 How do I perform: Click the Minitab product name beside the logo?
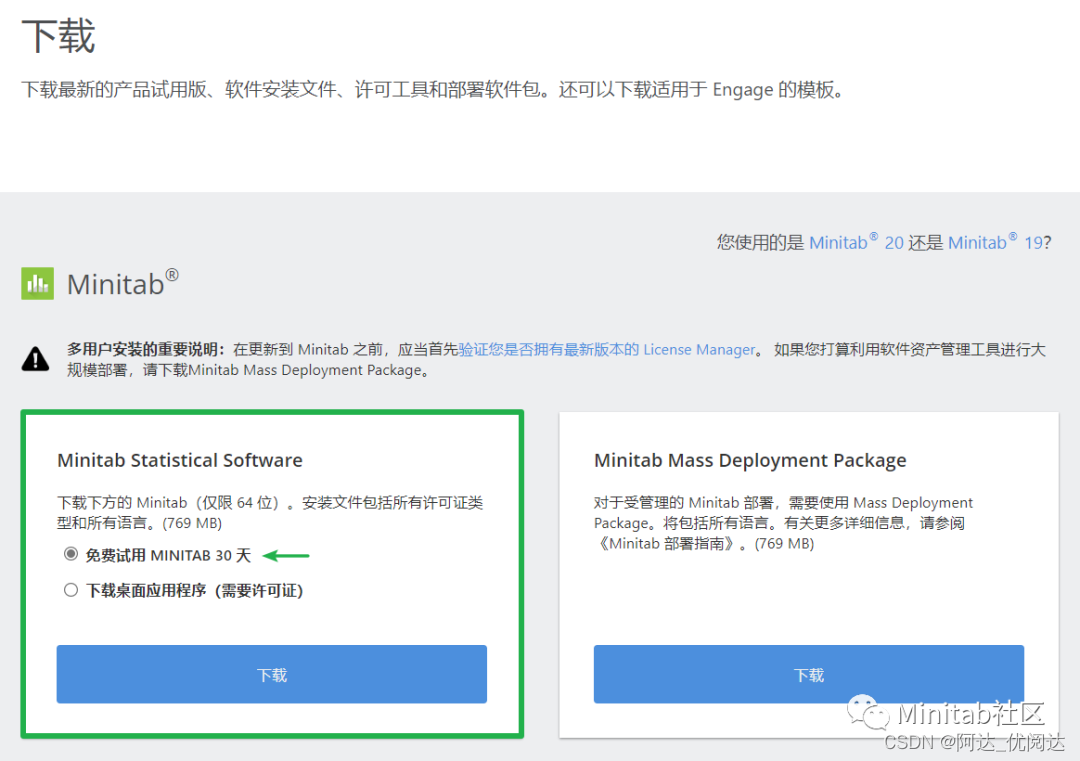(123, 284)
